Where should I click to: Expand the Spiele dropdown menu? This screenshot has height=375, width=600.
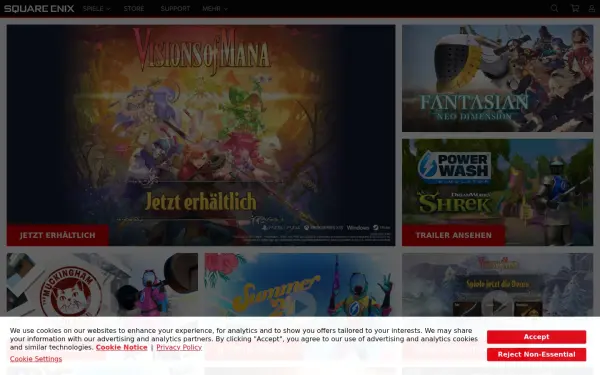coord(96,8)
